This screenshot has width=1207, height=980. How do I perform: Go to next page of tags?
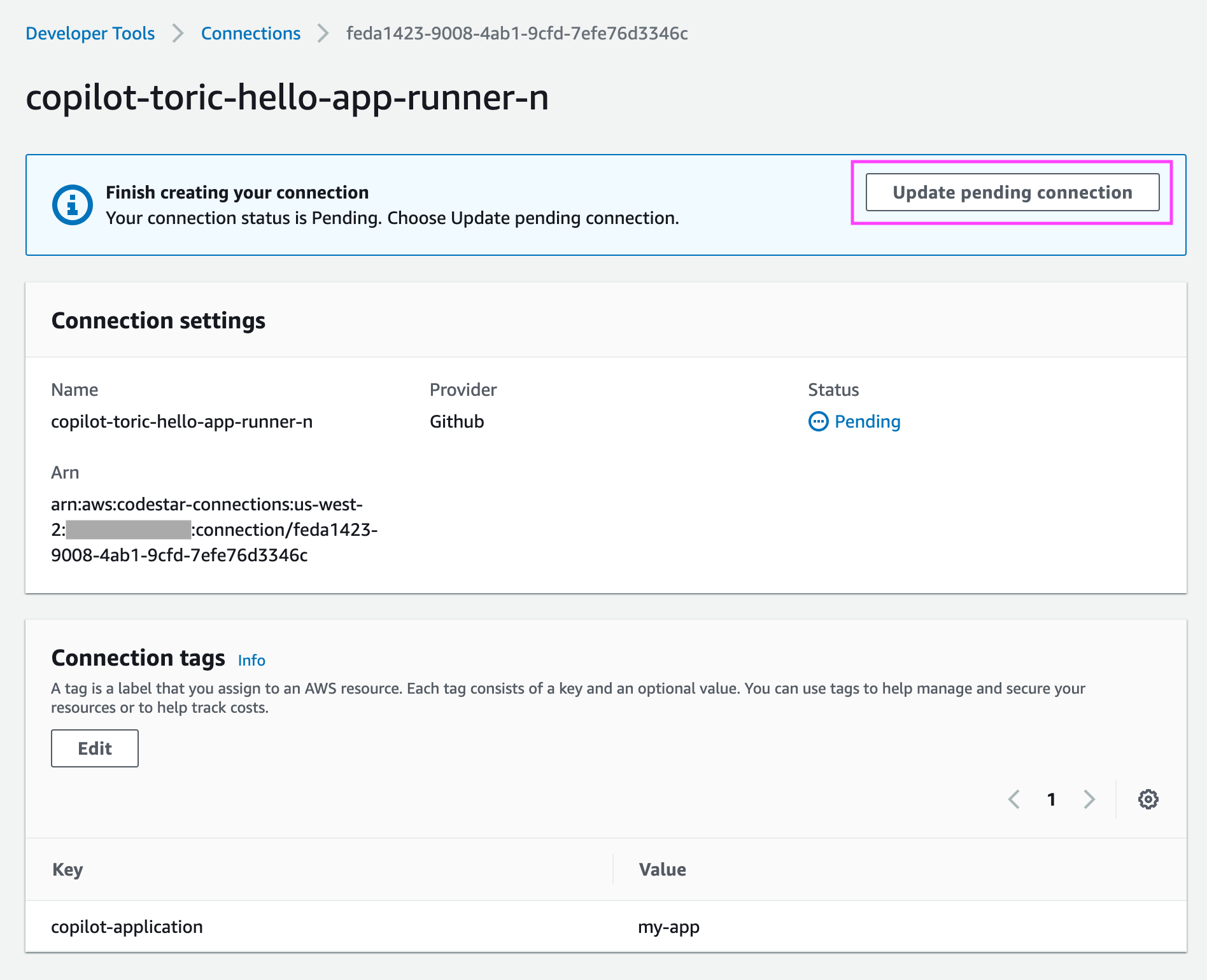tap(1089, 799)
